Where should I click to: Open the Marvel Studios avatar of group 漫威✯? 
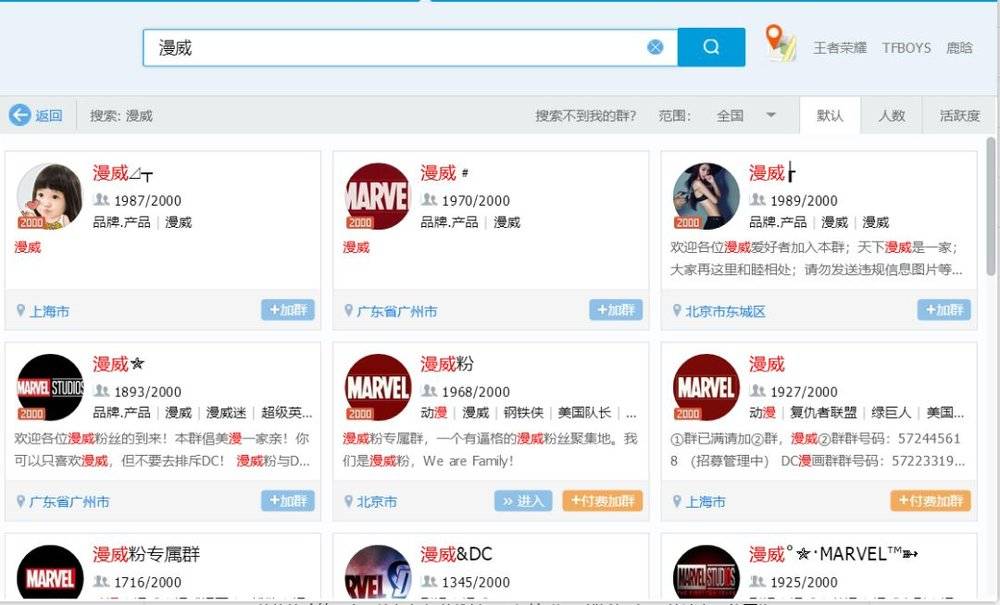[50, 387]
